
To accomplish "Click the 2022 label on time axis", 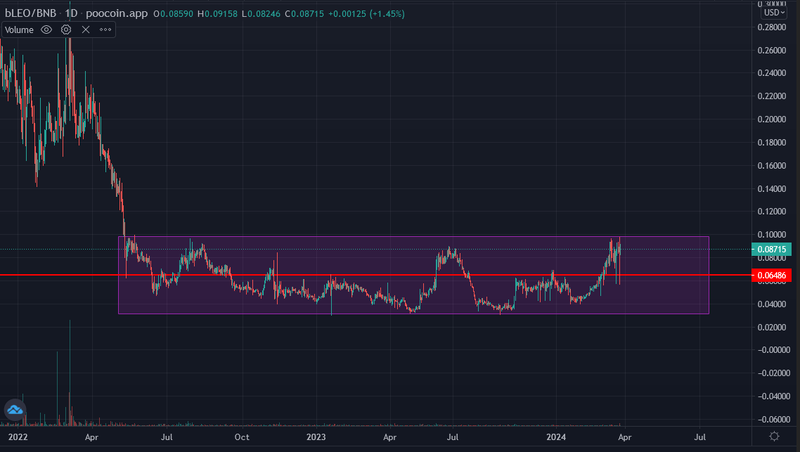I will 17,437.
